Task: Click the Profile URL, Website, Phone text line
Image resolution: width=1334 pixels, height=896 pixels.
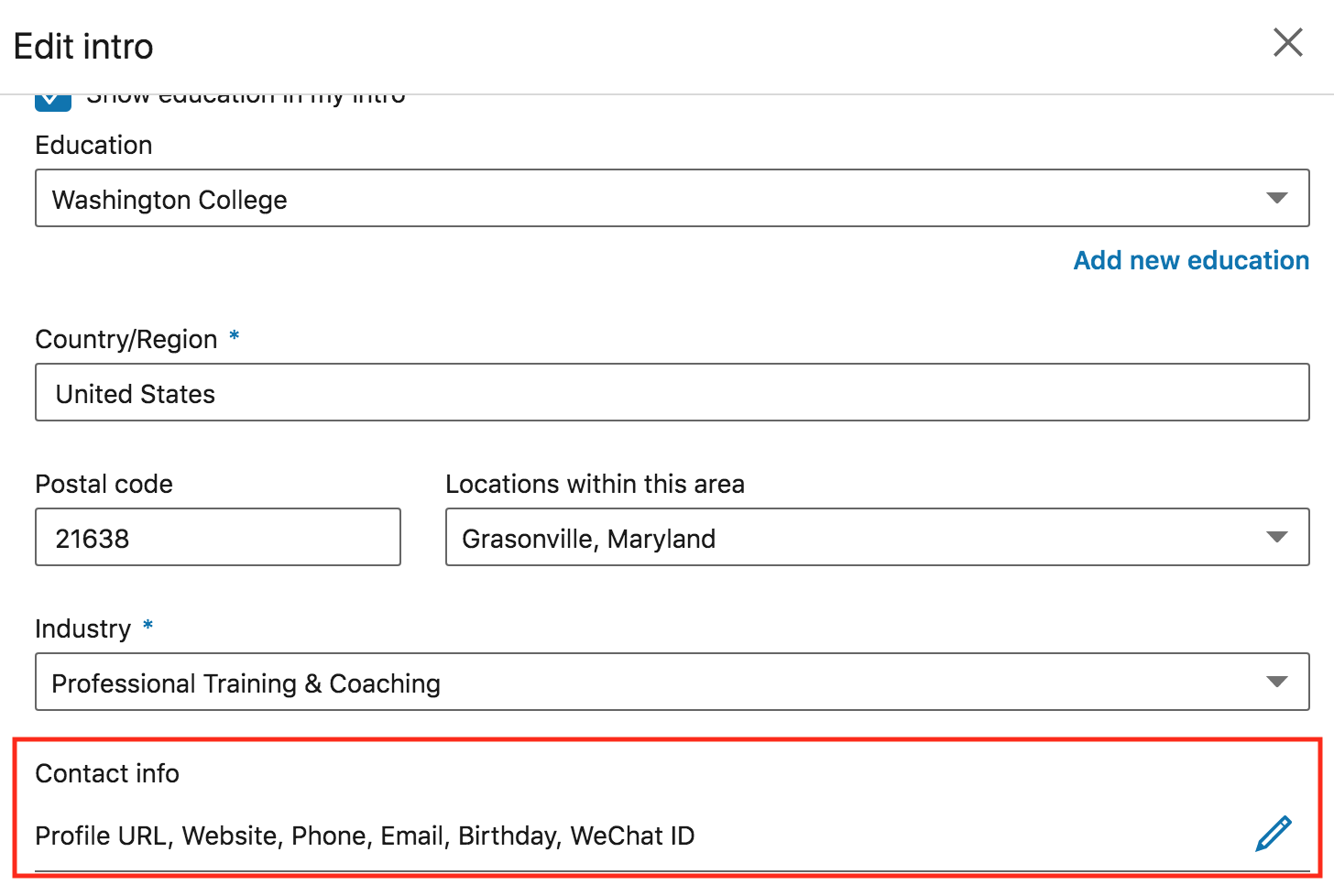Action: tap(365, 836)
